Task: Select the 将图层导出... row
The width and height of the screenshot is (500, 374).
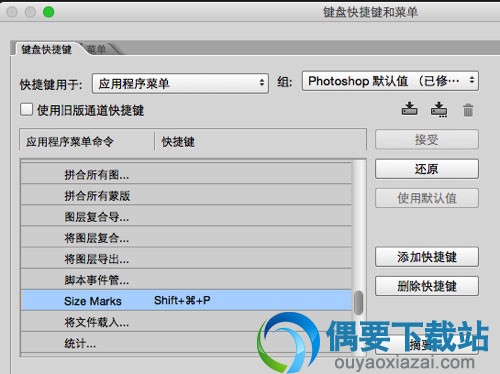Action: [186, 259]
